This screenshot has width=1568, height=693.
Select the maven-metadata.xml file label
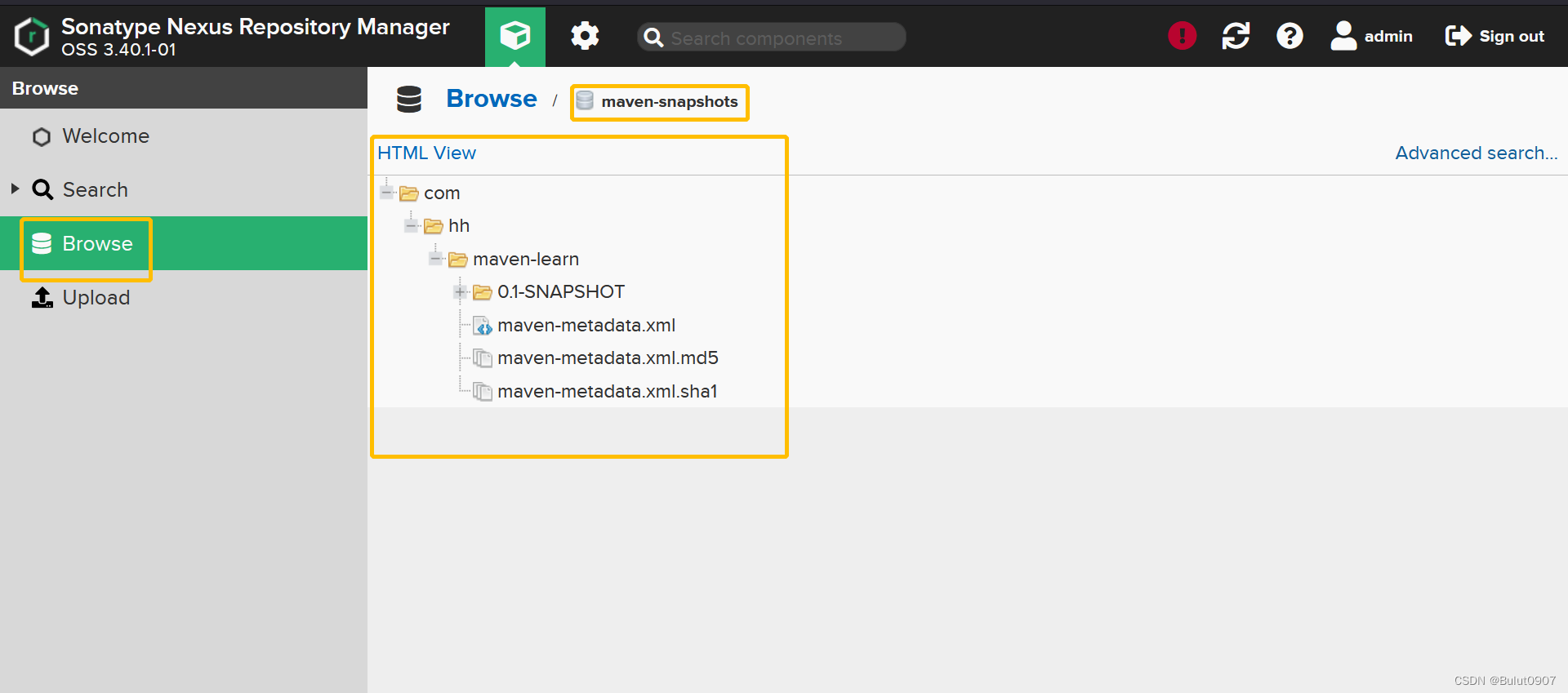pos(586,326)
